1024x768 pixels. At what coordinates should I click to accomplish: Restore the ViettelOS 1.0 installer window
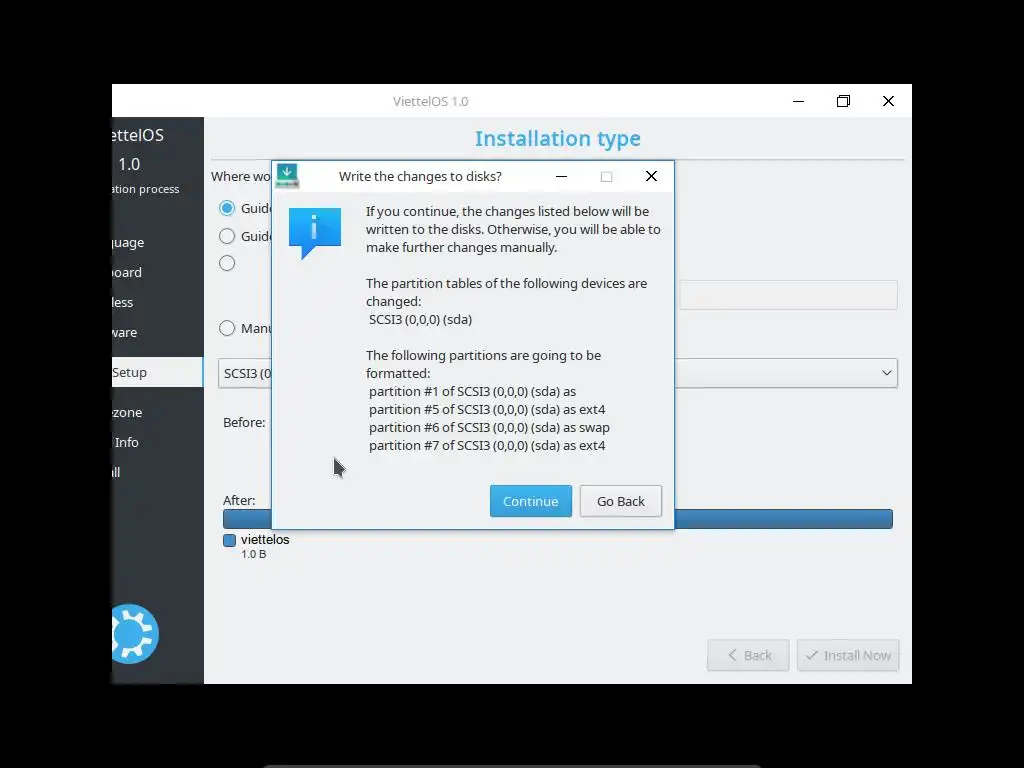coord(843,101)
